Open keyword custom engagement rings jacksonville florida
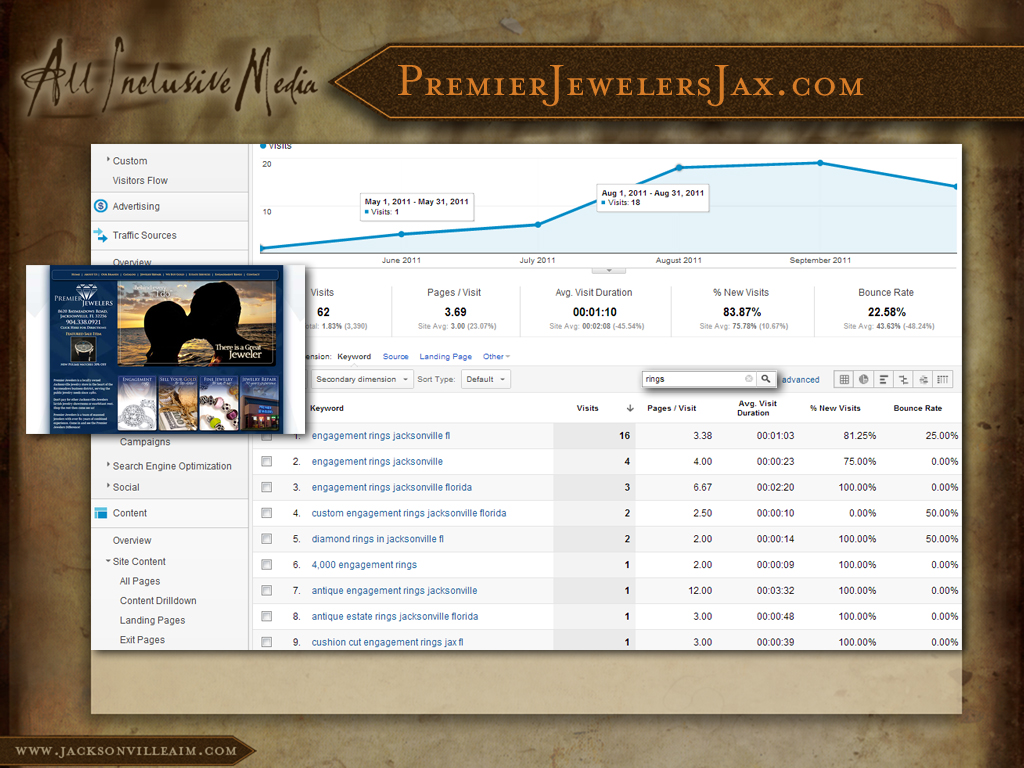The height and width of the screenshot is (768, 1024). [x=408, y=513]
